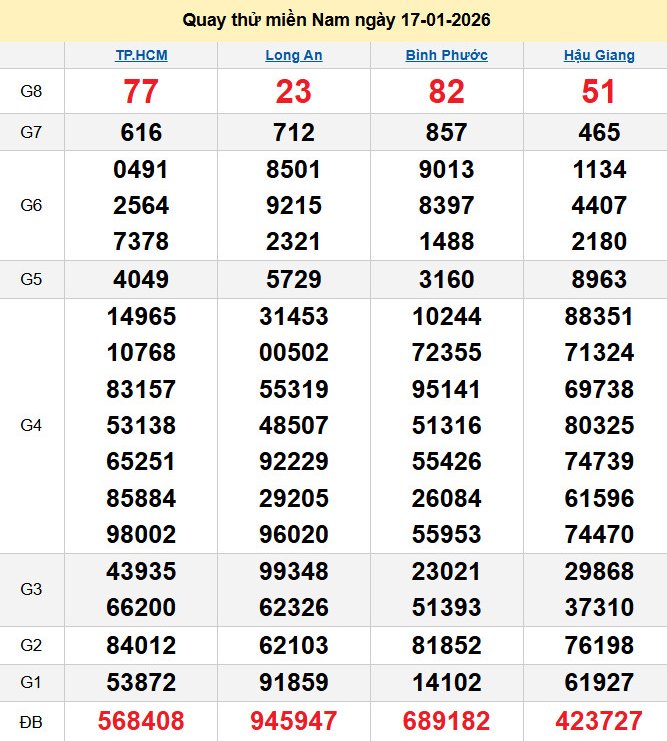The width and height of the screenshot is (667, 741).
Task: Click the G6 row label
Action: [32, 205]
